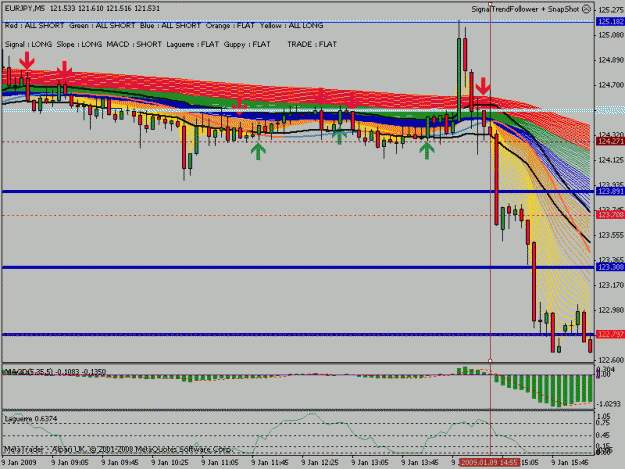Select the blue 123.891 price tag

click(x=610, y=192)
